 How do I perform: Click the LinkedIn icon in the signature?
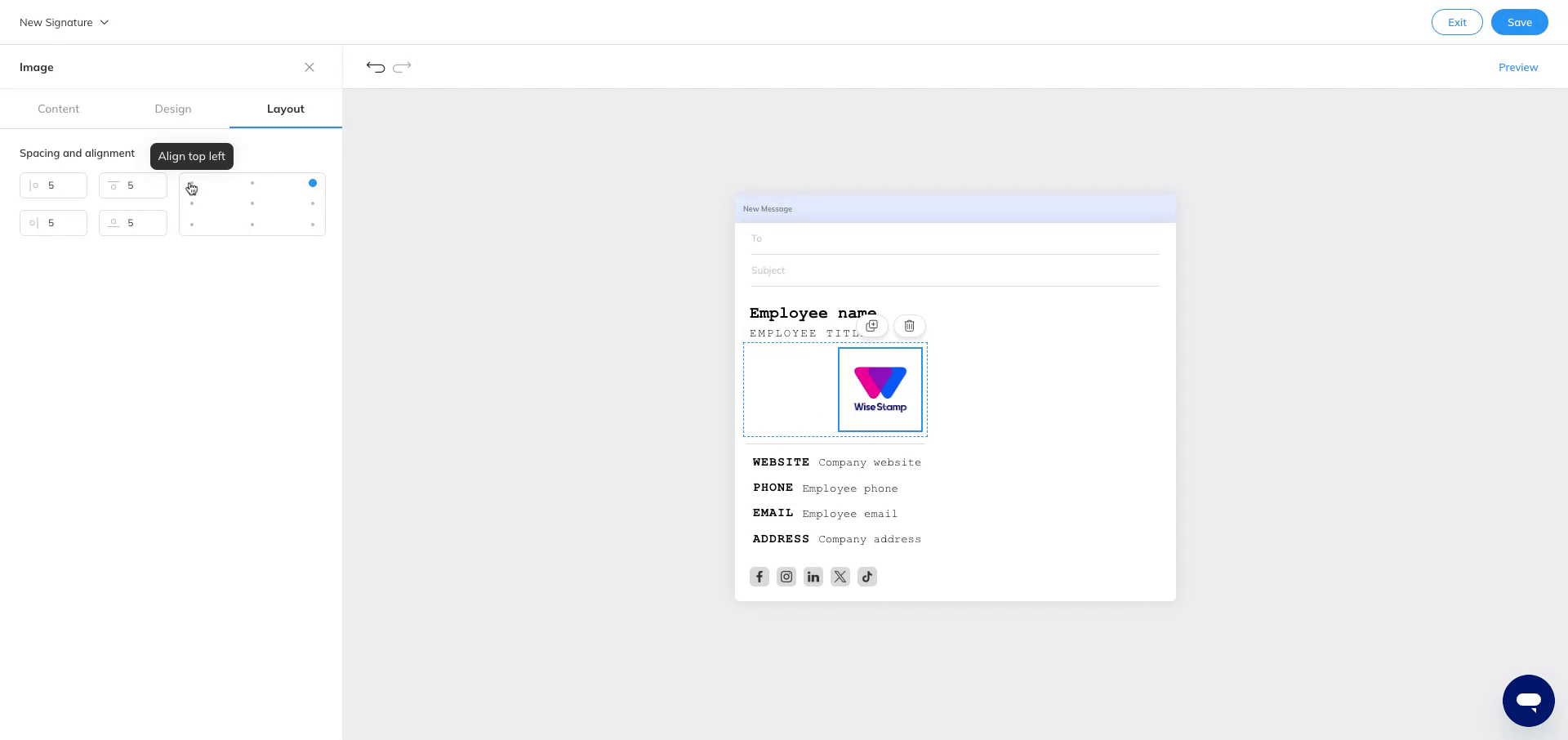pyautogui.click(x=813, y=577)
